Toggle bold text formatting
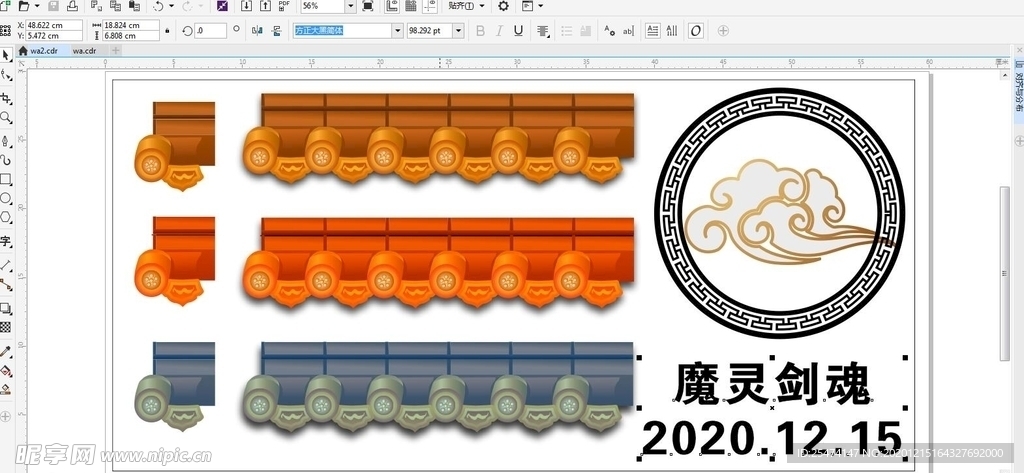This screenshot has width=1024, height=473. pyautogui.click(x=480, y=31)
